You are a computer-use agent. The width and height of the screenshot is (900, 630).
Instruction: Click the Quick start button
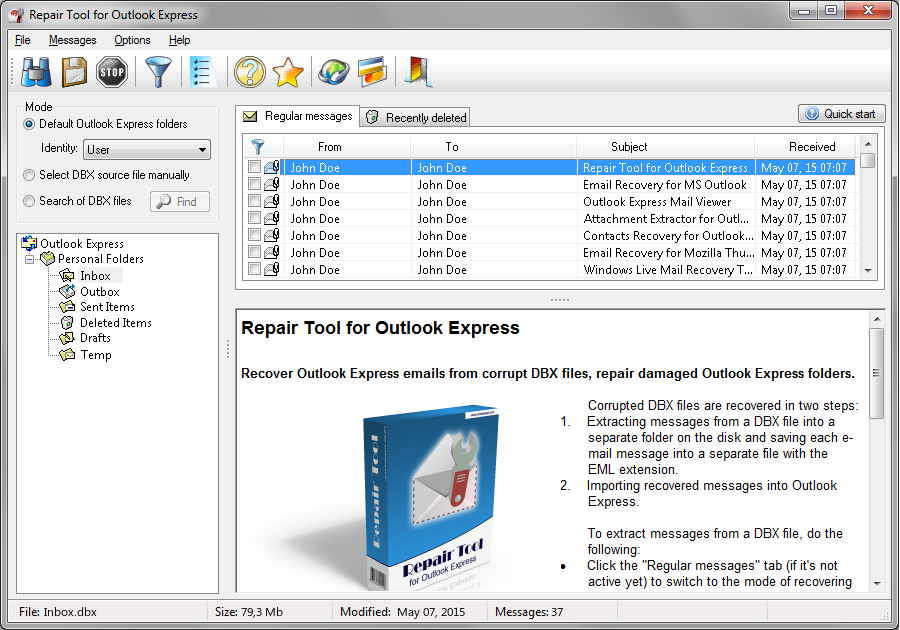click(x=841, y=114)
